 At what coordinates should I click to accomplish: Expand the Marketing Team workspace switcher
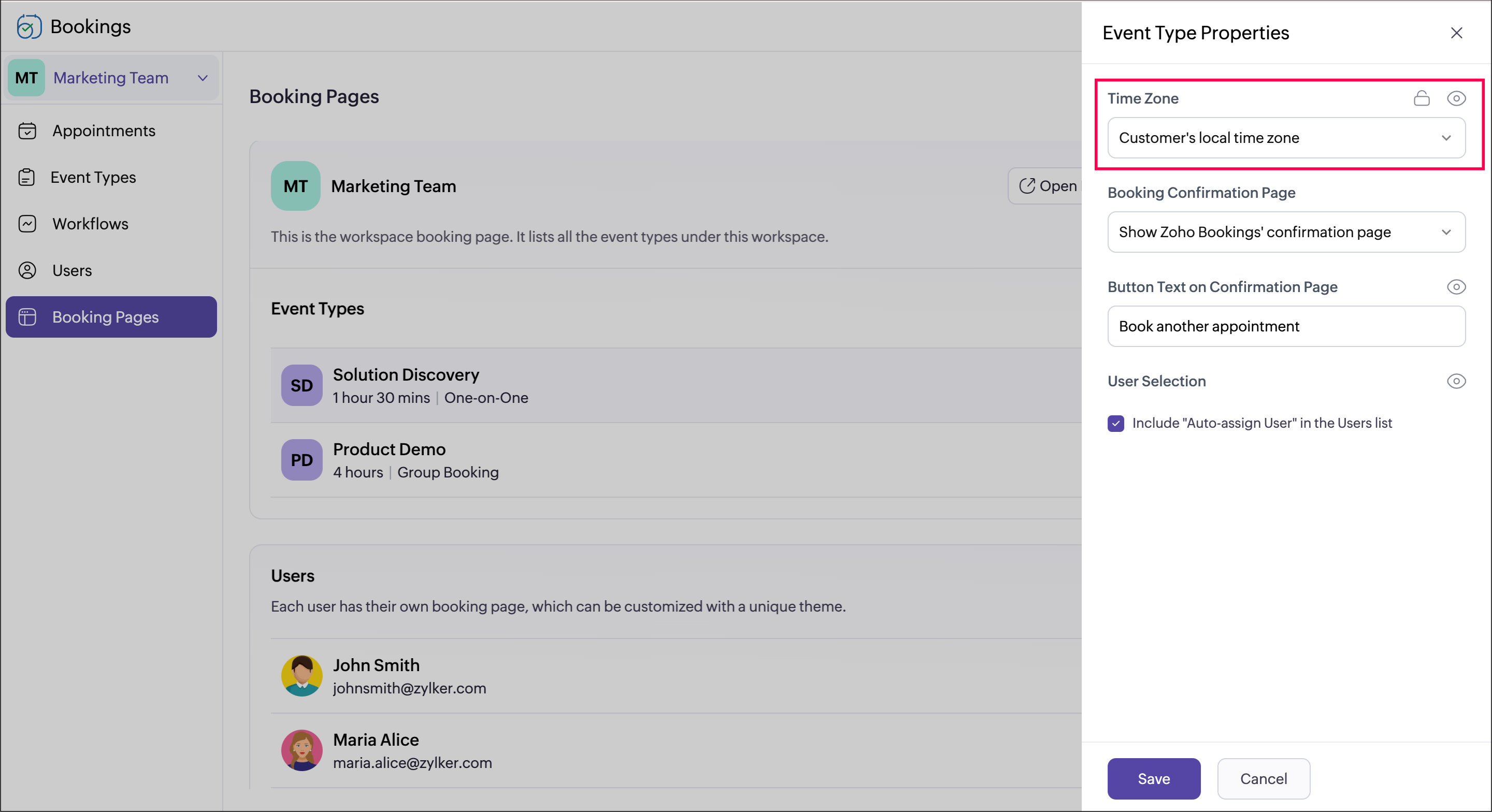click(x=202, y=78)
